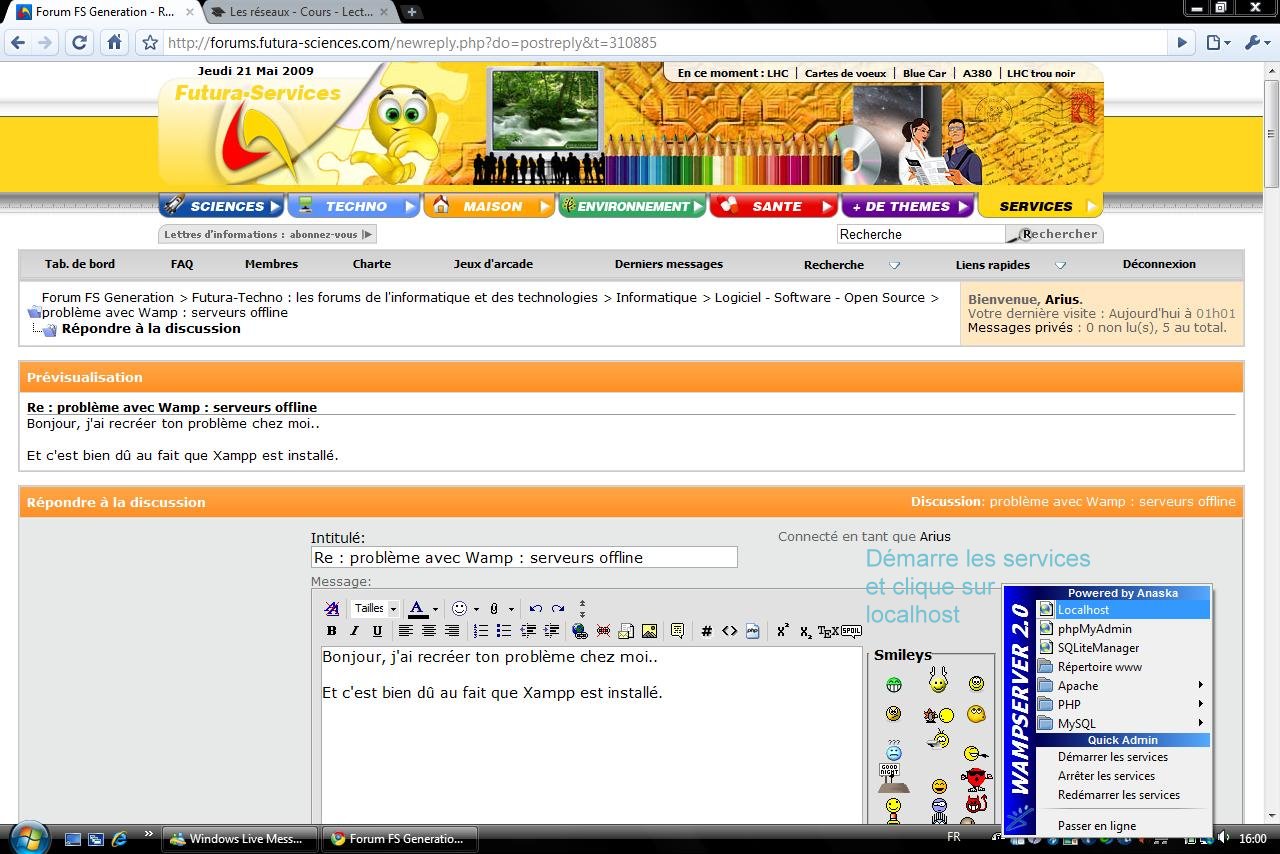Toggle underline formatting

[x=377, y=631]
